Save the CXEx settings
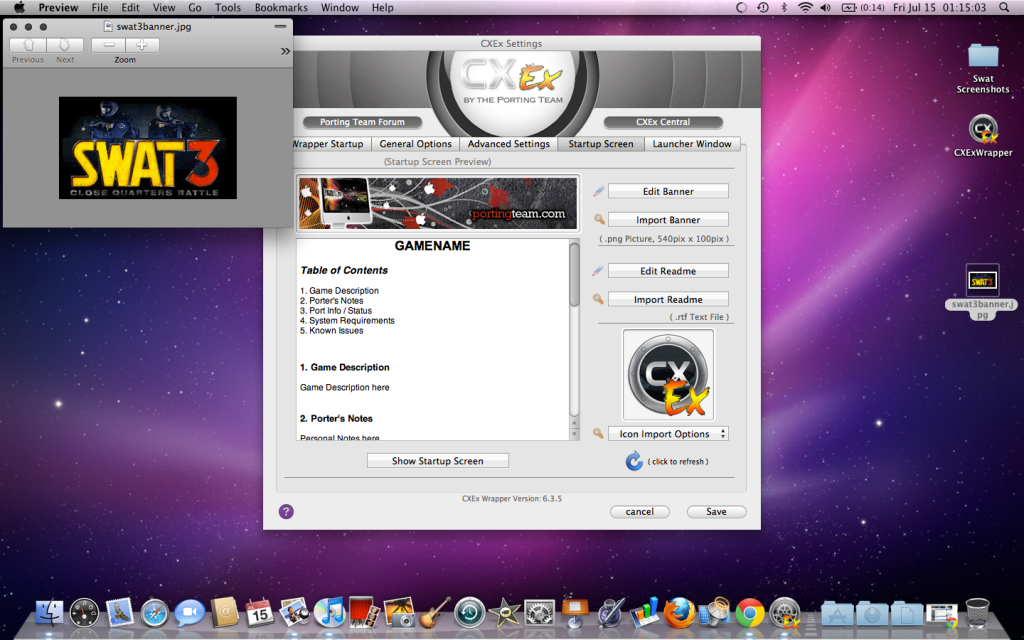Screen dimensions: 1024x640 [x=716, y=512]
